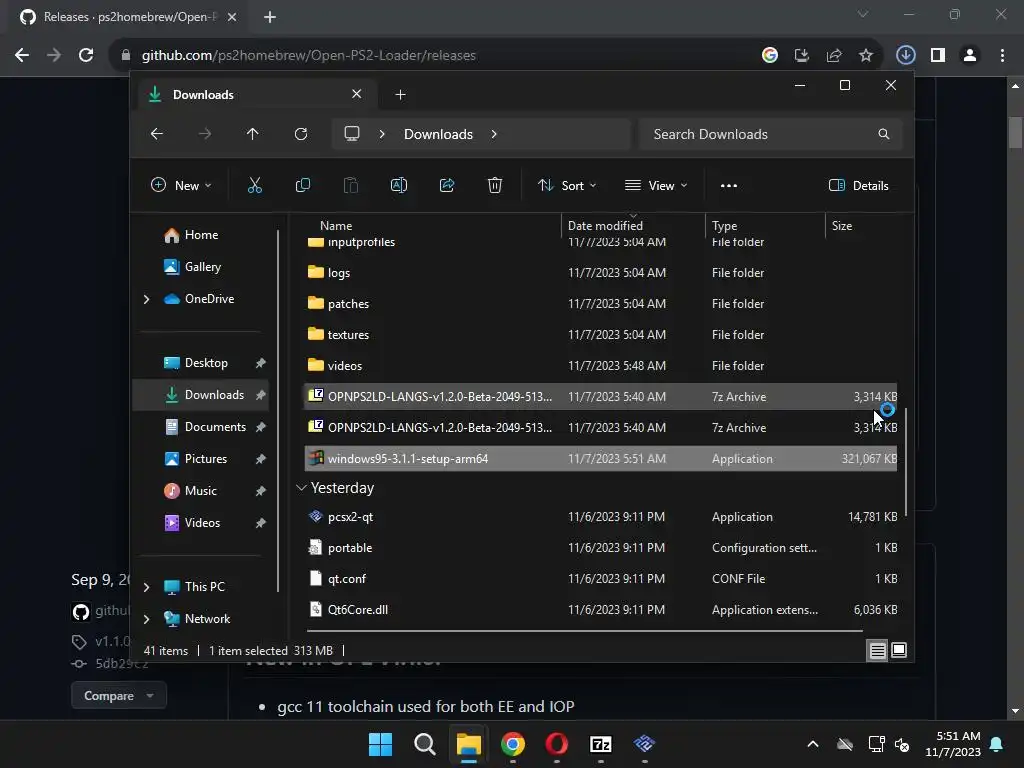Open Opera browser from taskbar
1024x768 pixels.
(556, 744)
